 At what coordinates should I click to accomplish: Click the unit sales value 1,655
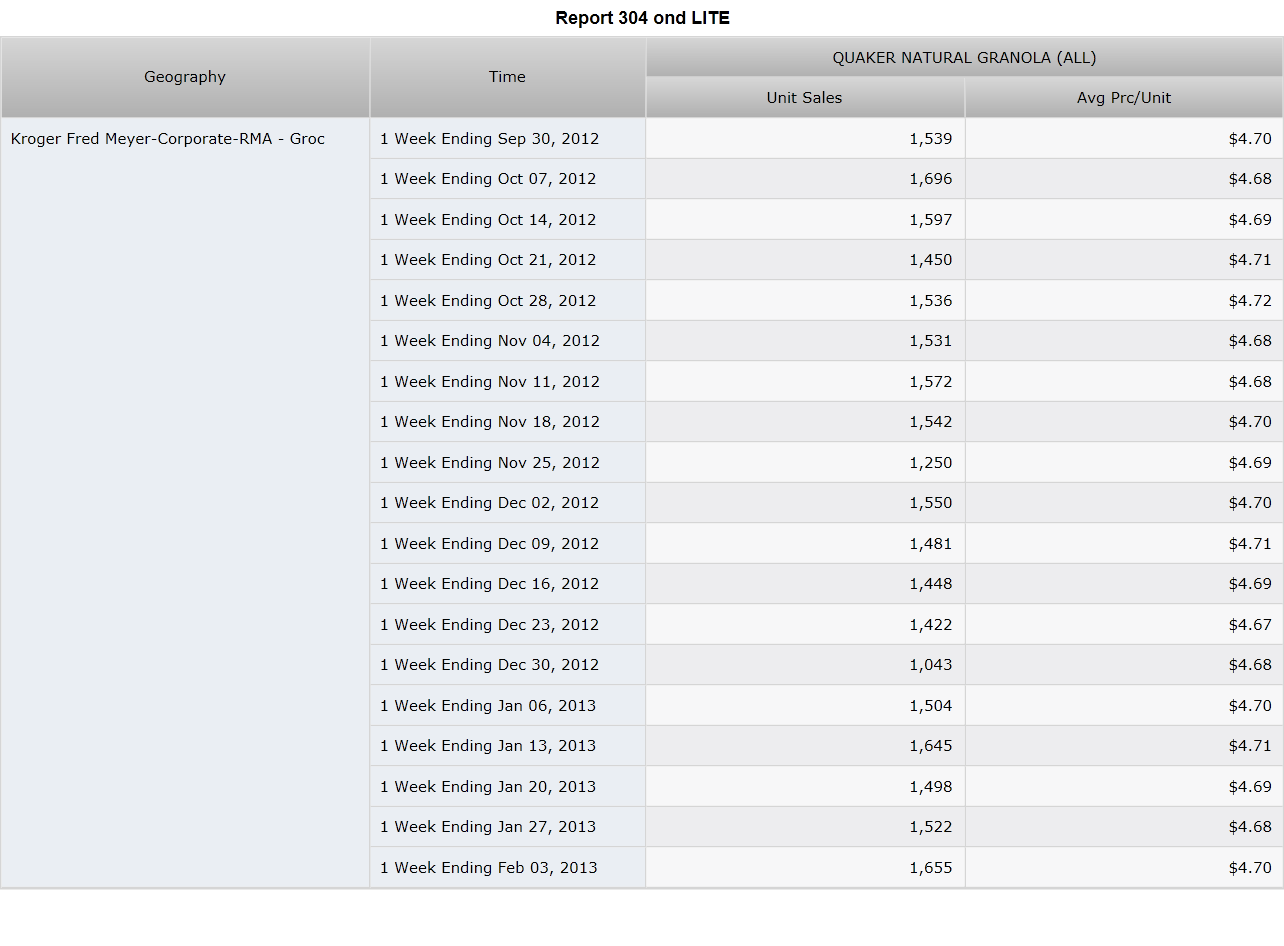pyautogui.click(x=931, y=868)
